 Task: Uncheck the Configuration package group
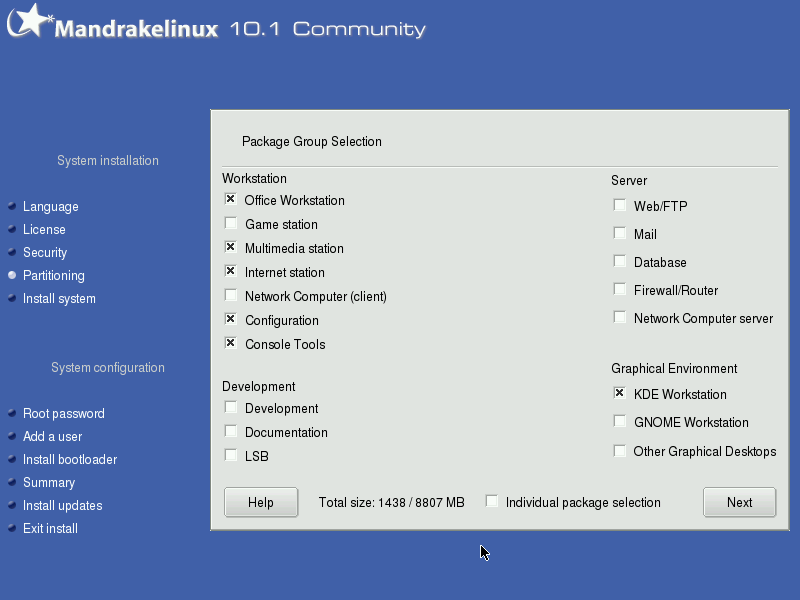231,319
